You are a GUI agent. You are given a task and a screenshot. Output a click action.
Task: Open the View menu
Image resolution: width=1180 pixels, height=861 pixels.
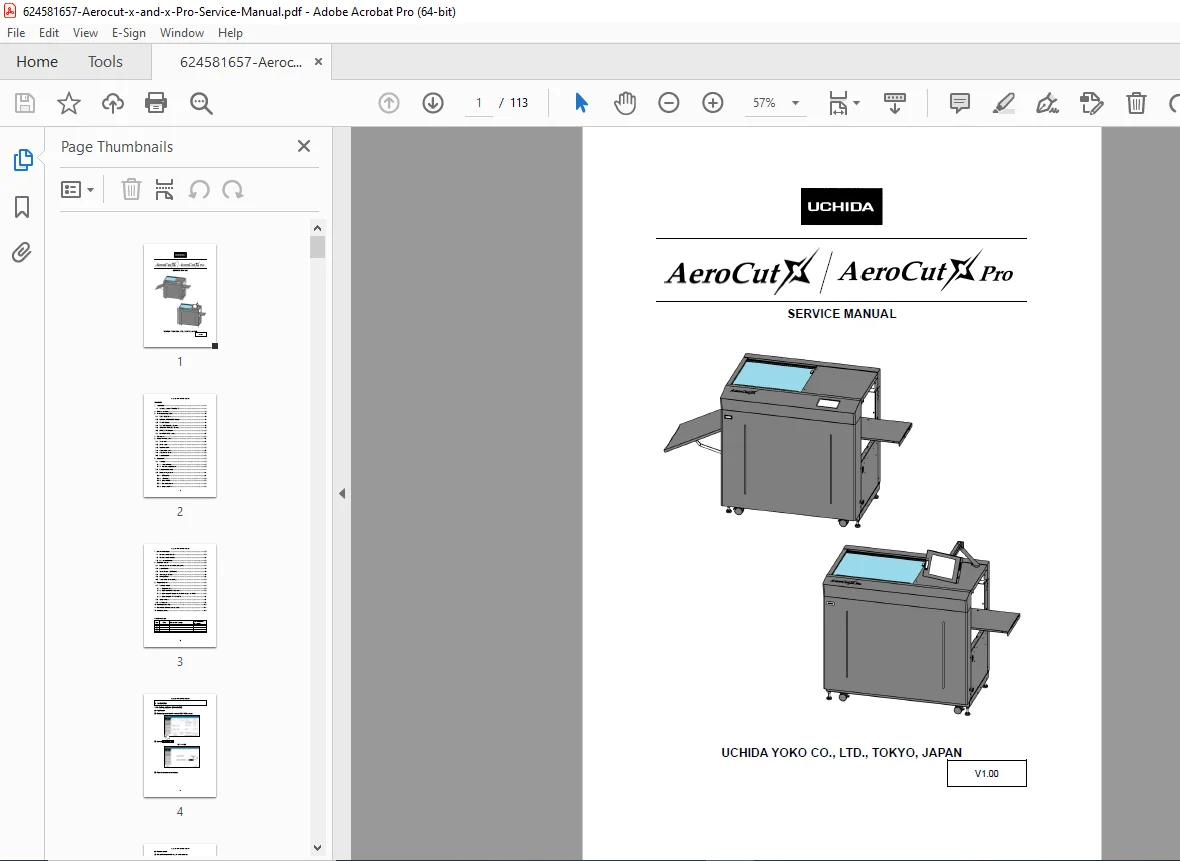(x=85, y=32)
